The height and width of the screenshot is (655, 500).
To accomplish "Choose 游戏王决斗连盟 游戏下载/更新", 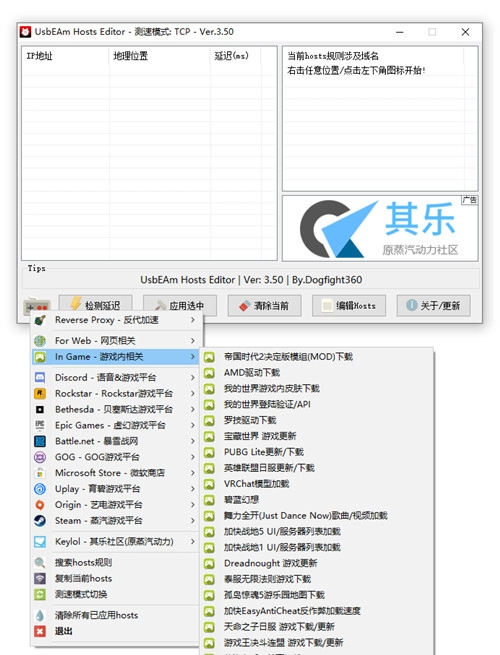I will tap(317, 642).
